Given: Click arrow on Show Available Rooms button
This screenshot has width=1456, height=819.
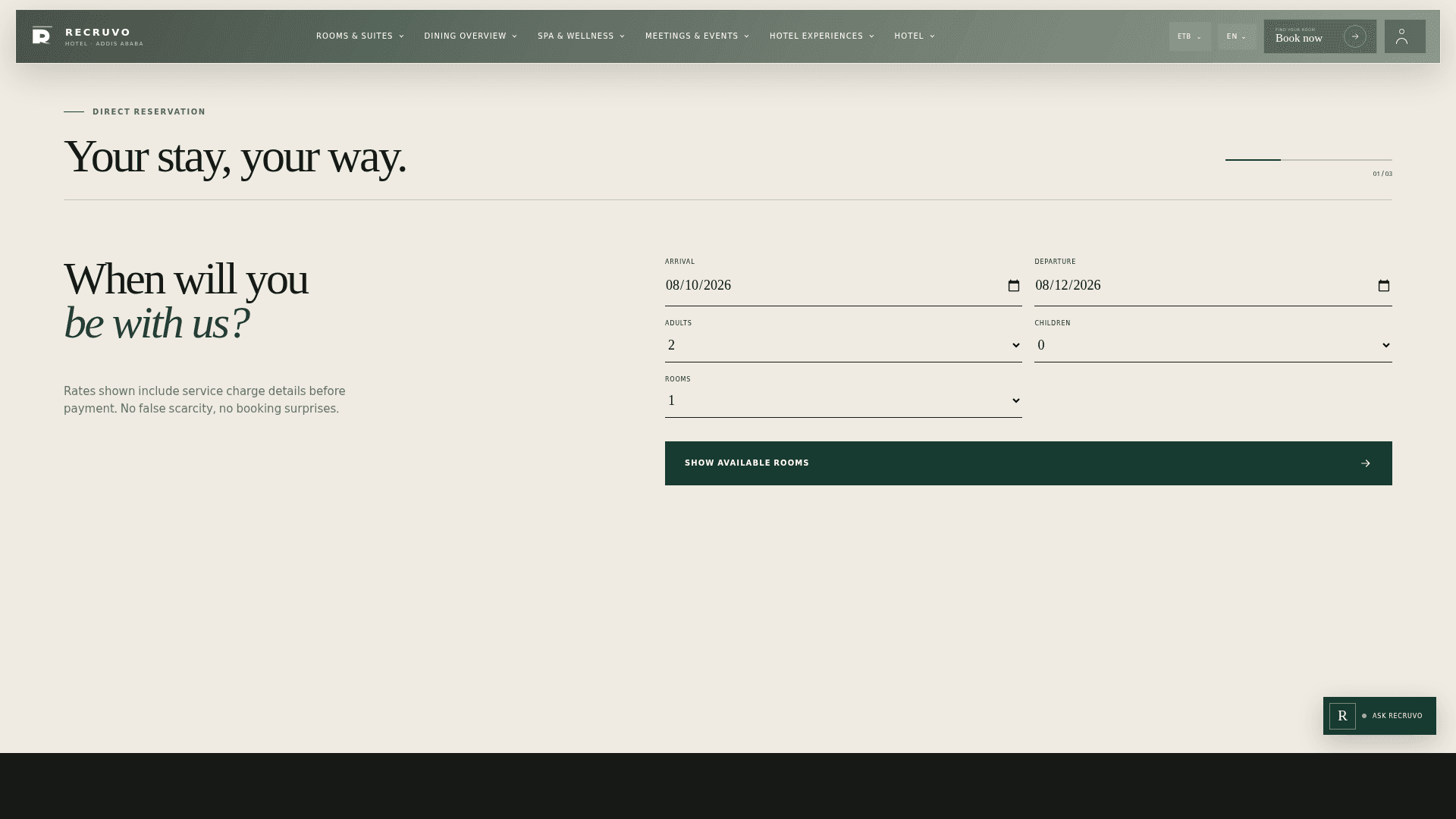Looking at the screenshot, I should tap(1365, 463).
